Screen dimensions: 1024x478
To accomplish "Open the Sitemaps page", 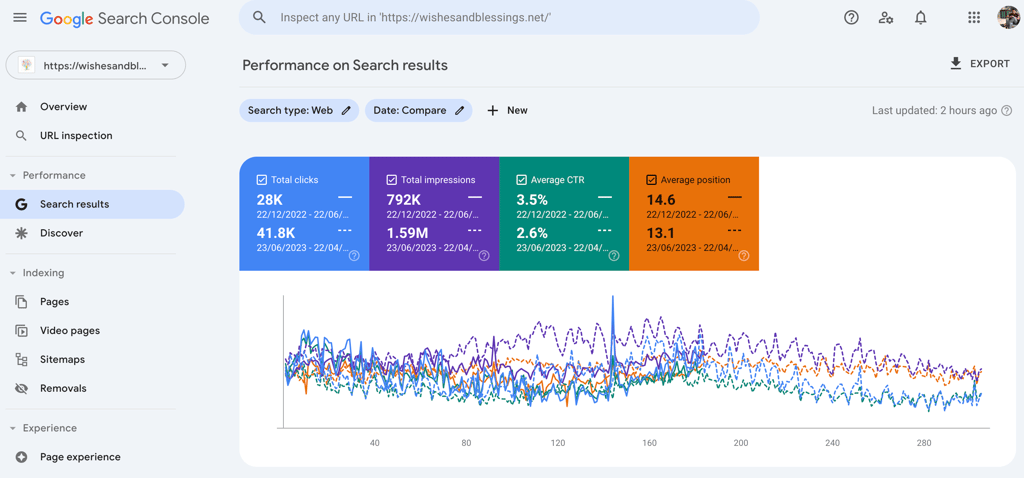I will click(x=62, y=360).
